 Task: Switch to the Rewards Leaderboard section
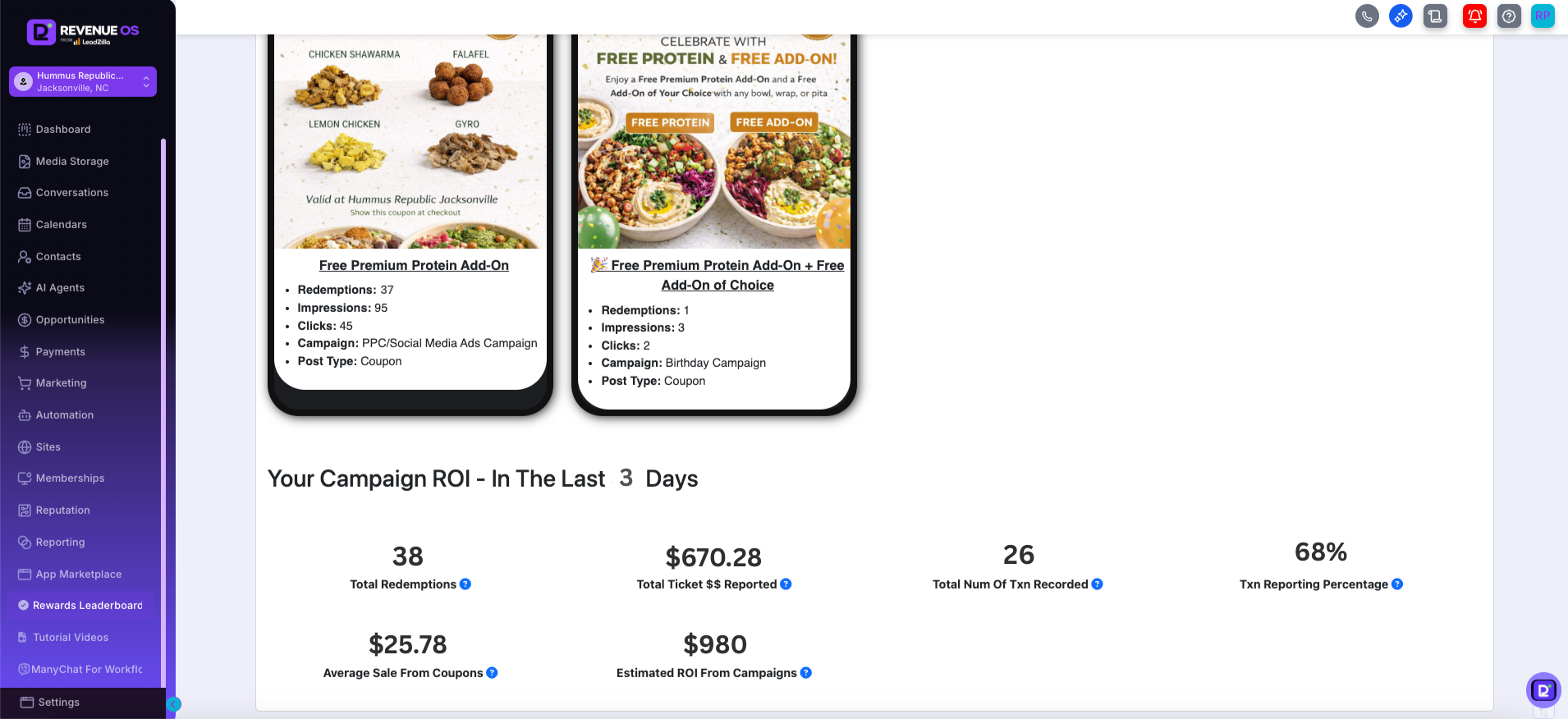(x=85, y=605)
